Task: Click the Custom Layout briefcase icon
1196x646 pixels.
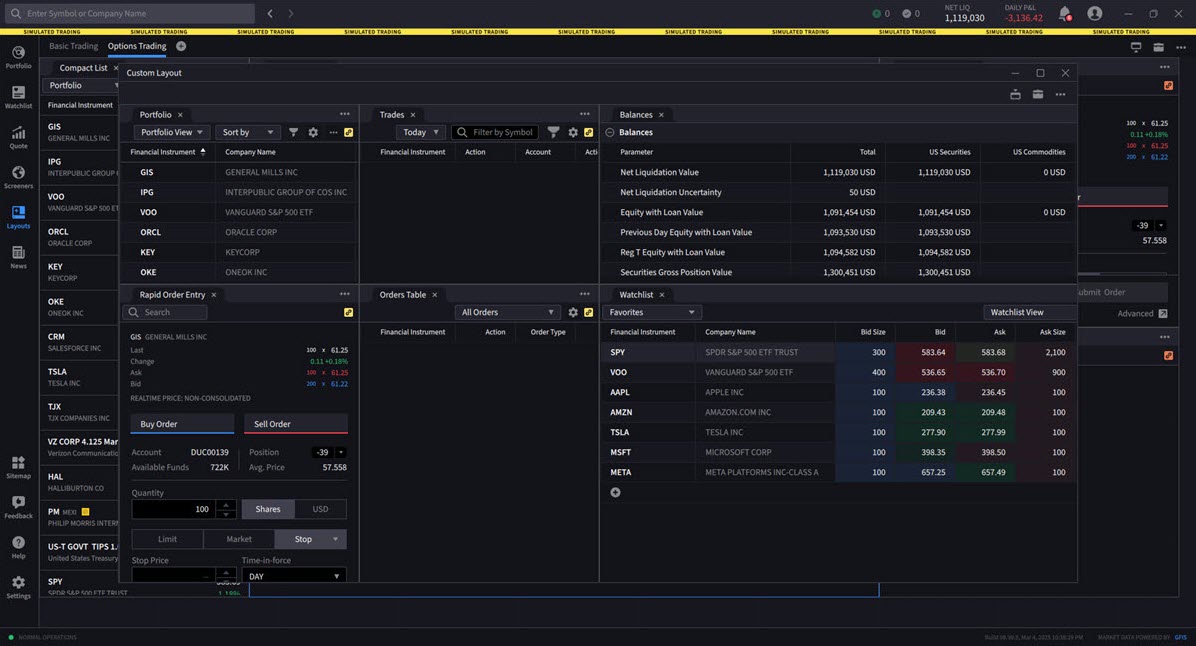Action: [x=1037, y=94]
